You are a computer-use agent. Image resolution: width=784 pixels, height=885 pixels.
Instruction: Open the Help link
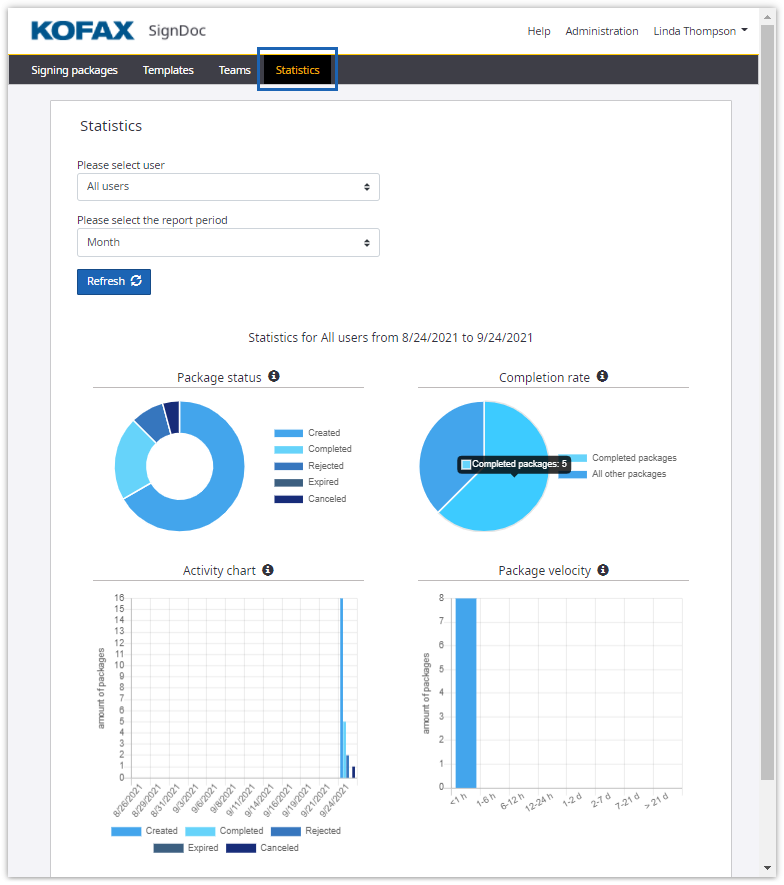pyautogui.click(x=539, y=31)
